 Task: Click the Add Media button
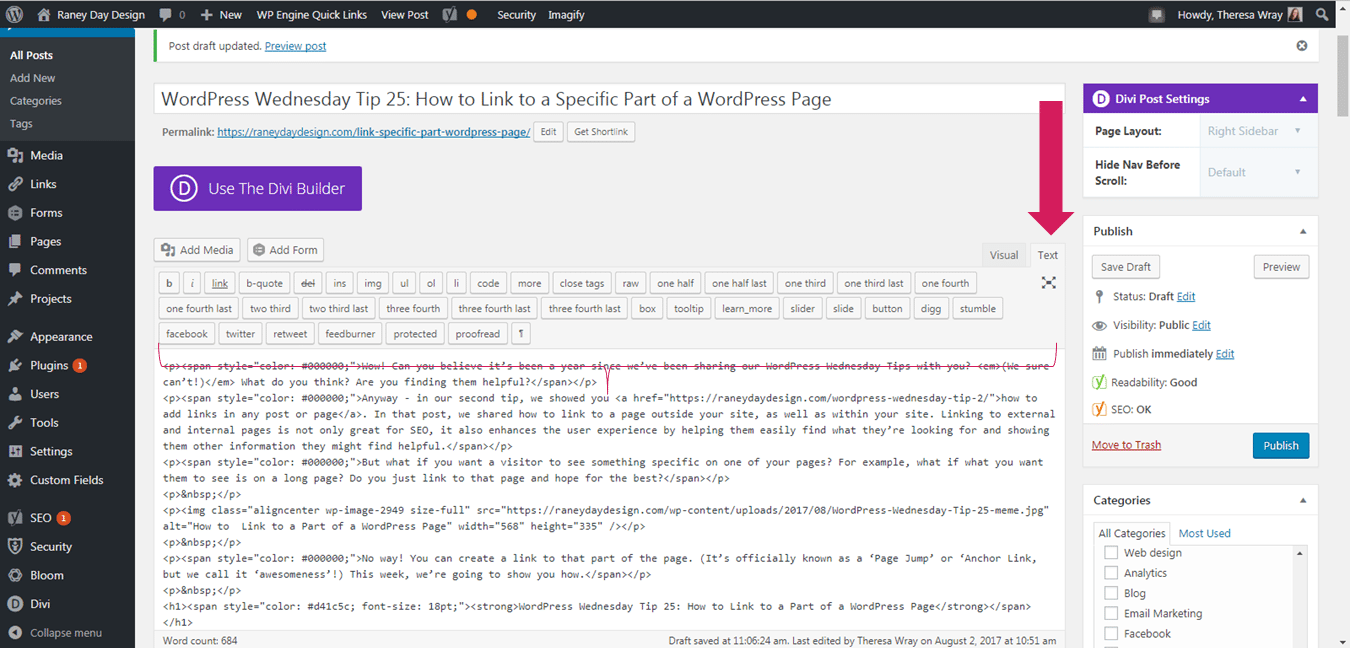click(x=197, y=250)
